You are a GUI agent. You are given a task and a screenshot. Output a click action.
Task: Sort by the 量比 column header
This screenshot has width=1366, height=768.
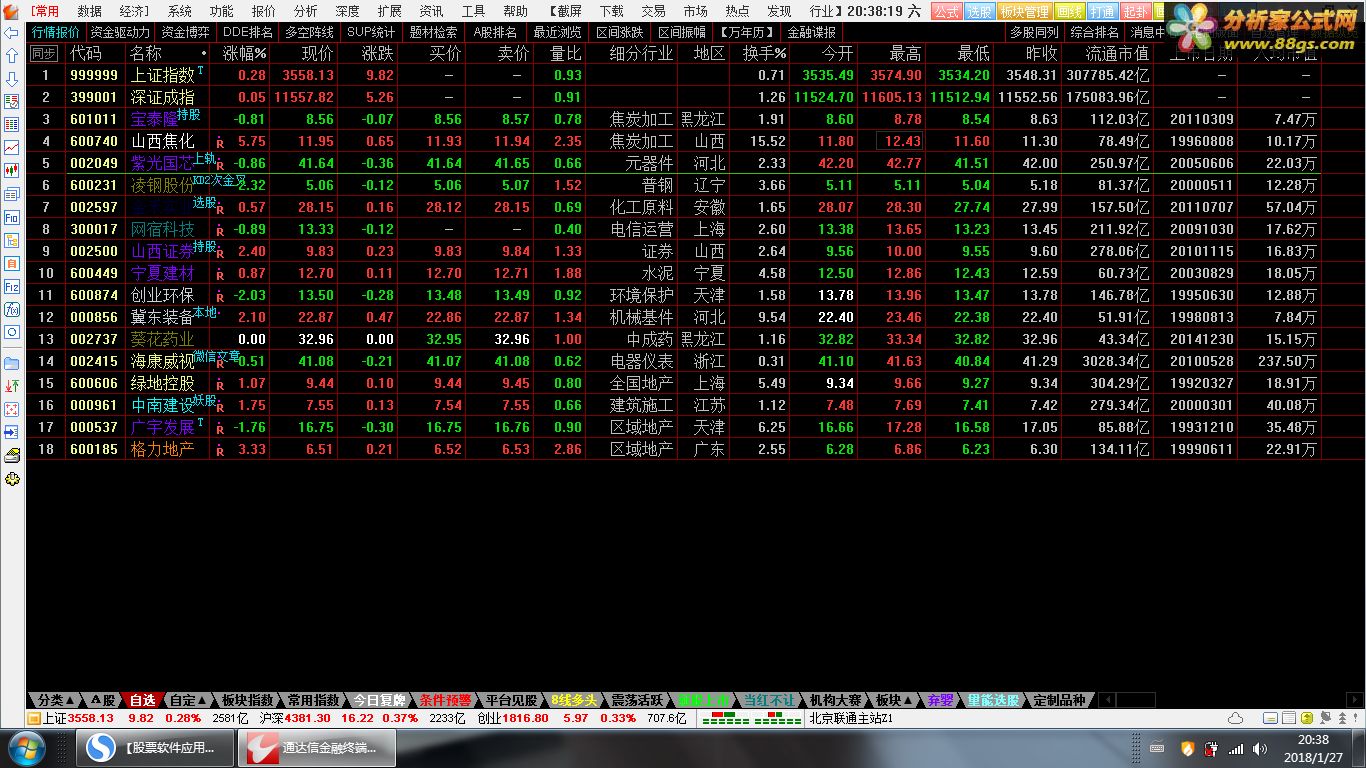tap(565, 53)
